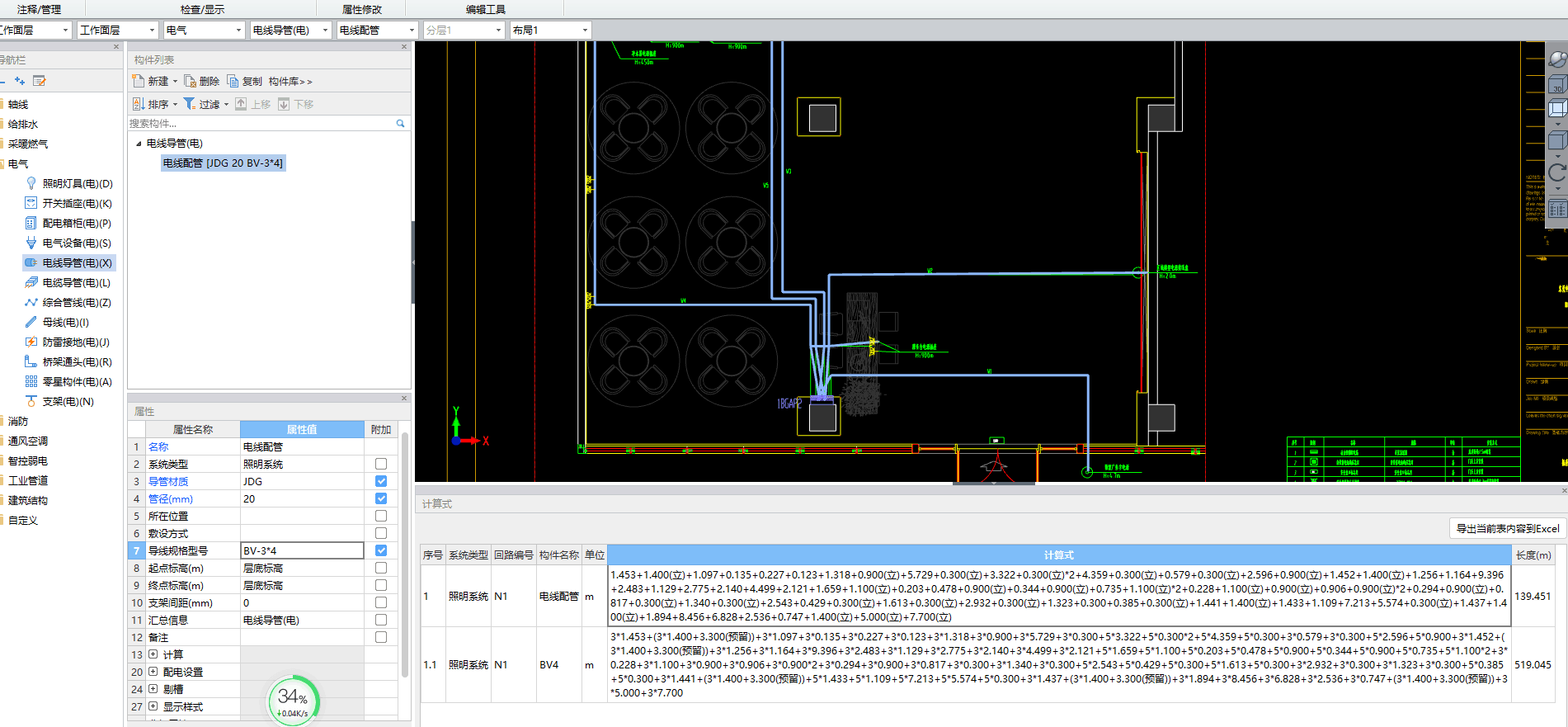Open the 新建 dropdown arrow
1568x727 pixels.
click(x=175, y=82)
